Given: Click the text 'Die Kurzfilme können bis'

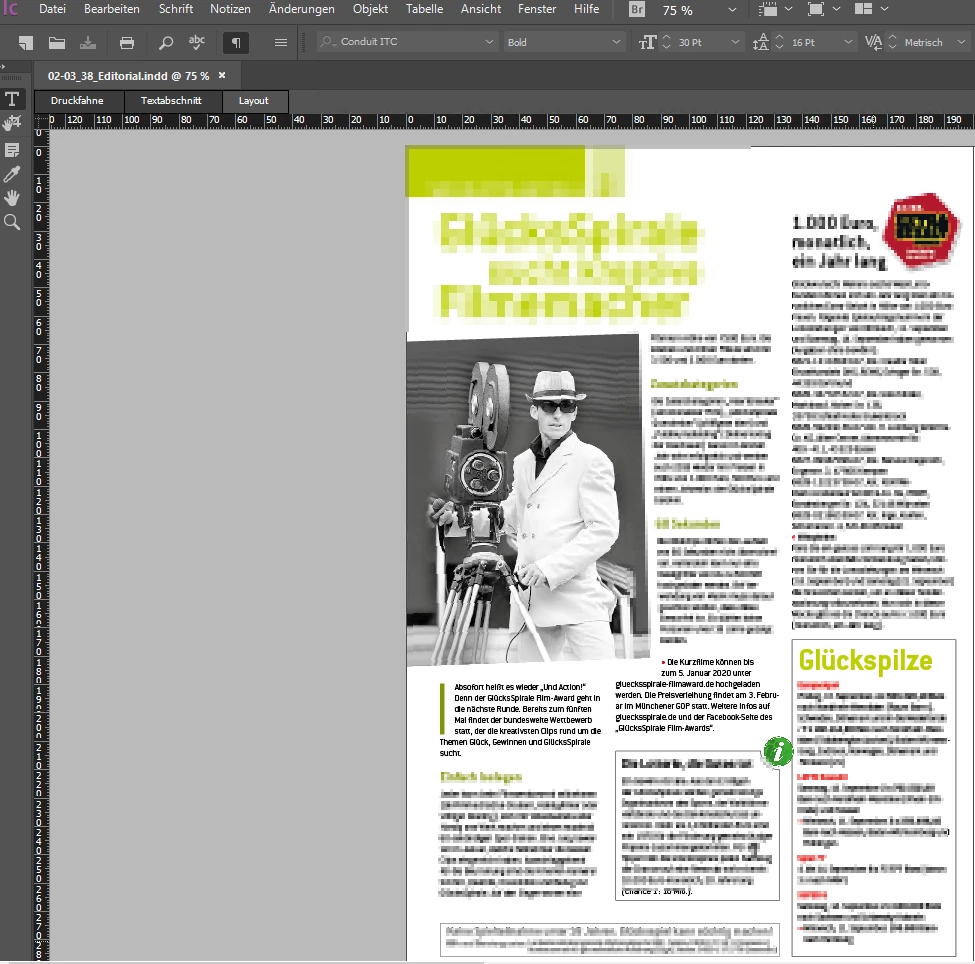Looking at the screenshot, I should point(710,662).
